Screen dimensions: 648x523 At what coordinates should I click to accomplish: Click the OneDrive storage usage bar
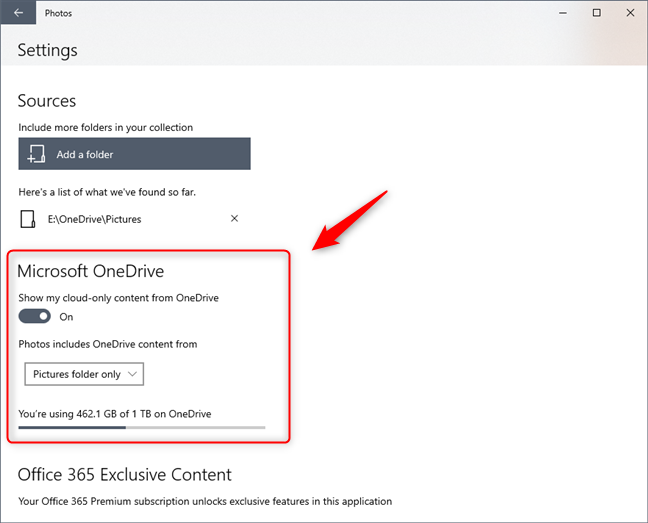(142, 428)
